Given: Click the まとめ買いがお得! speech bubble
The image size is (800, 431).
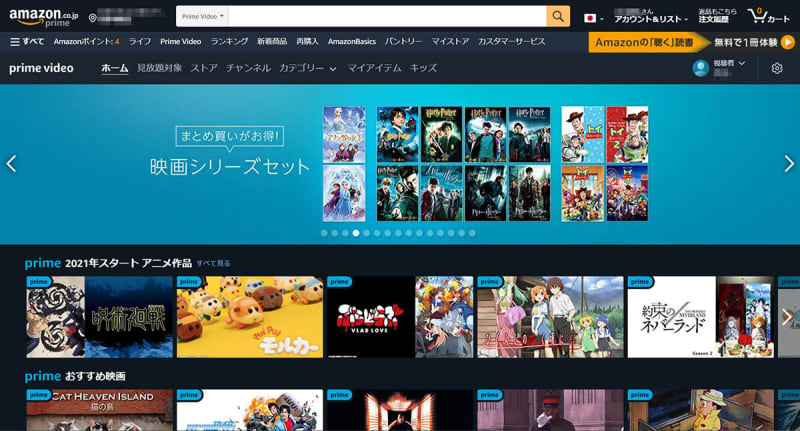Looking at the screenshot, I should click(230, 137).
